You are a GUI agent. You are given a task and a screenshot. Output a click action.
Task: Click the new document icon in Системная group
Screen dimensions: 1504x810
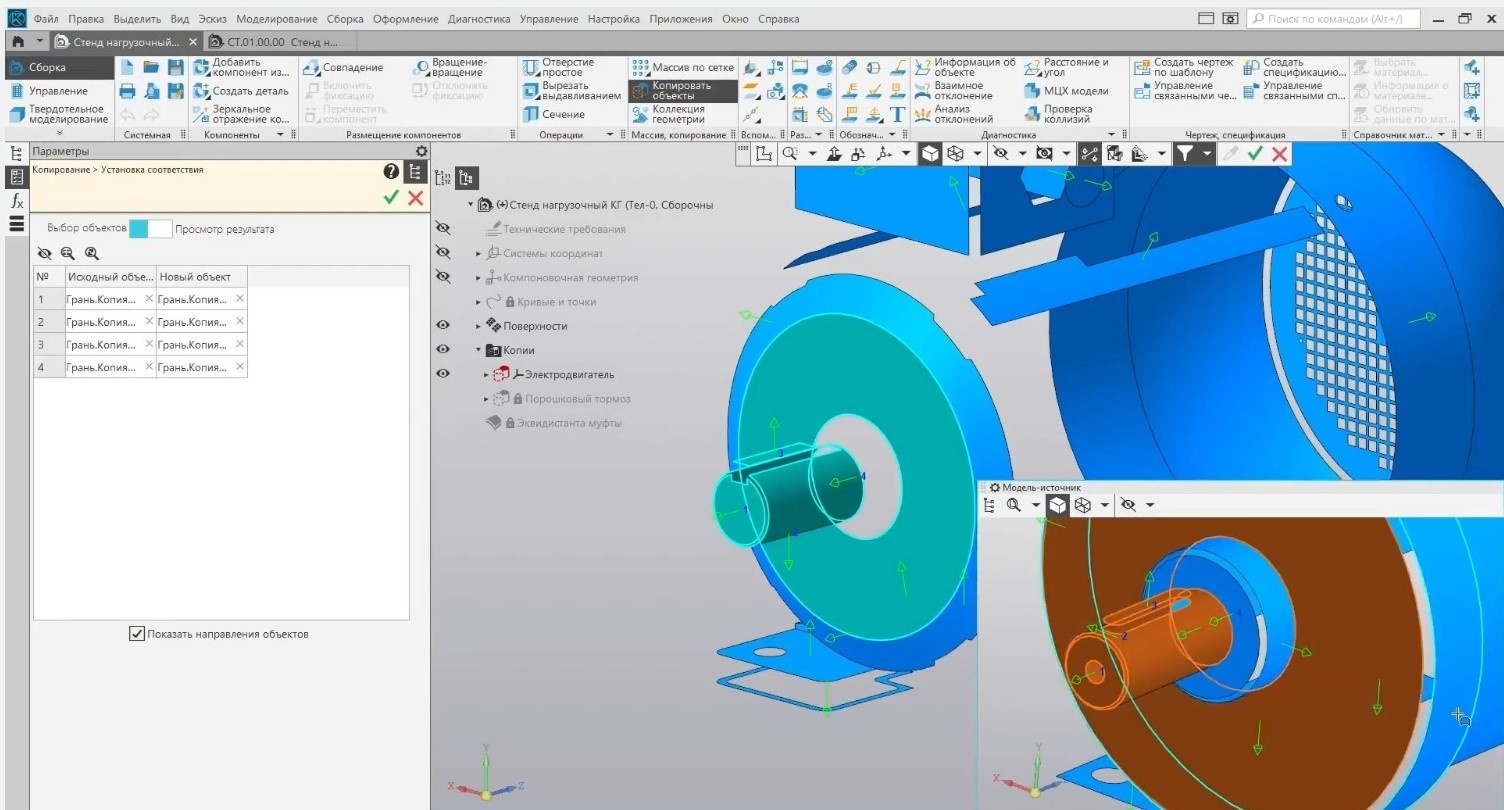[127, 67]
